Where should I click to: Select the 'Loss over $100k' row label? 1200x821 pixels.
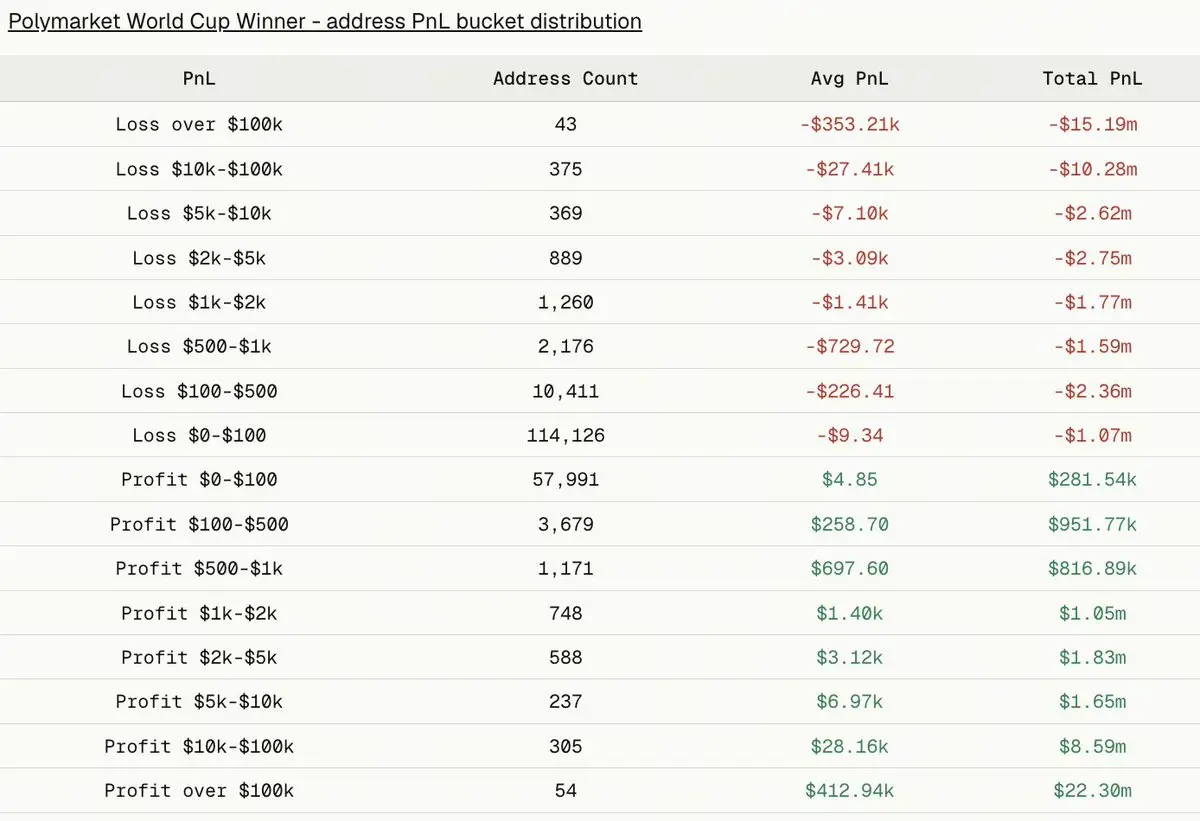point(199,125)
